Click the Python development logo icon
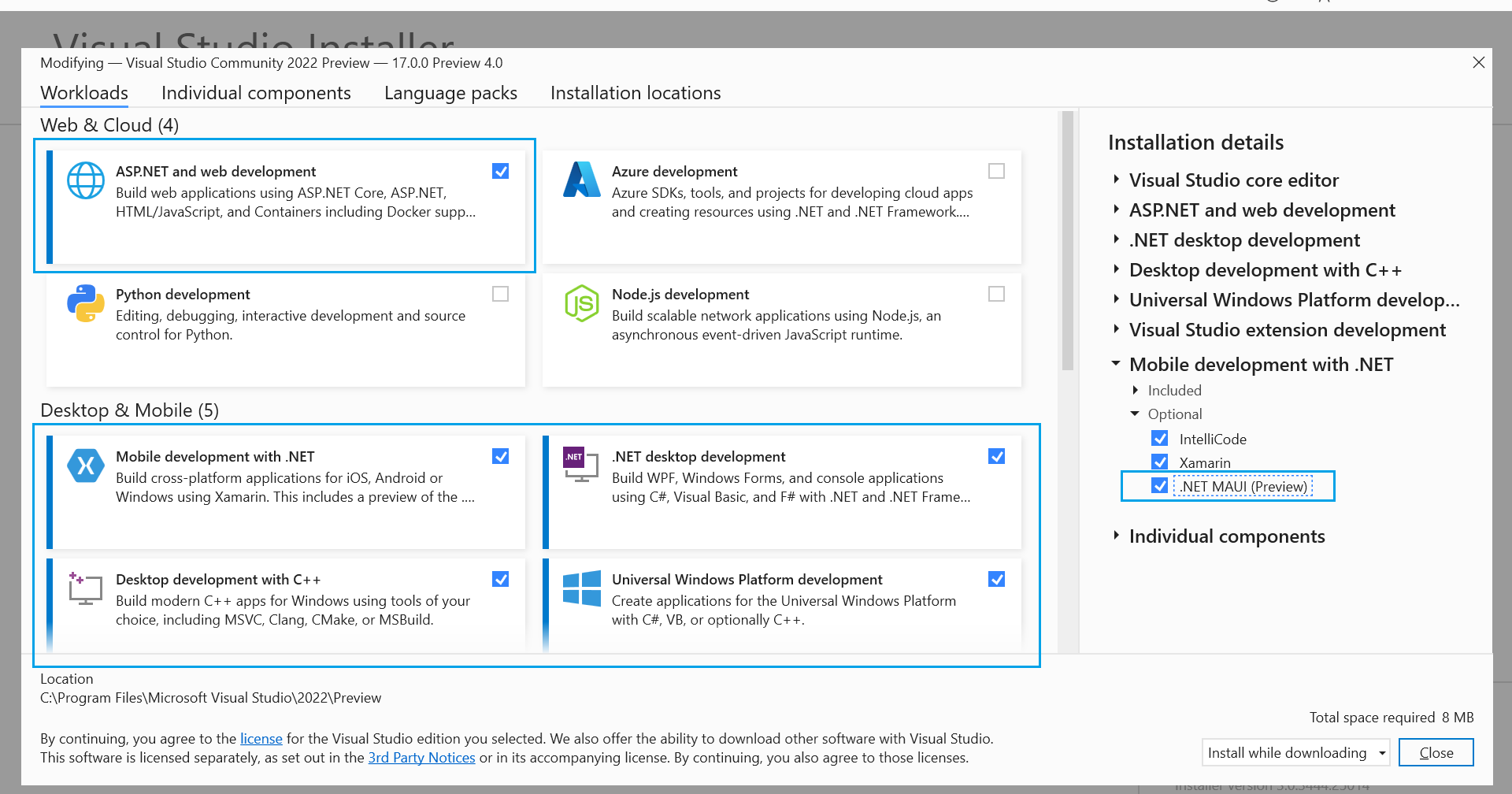 pyautogui.click(x=86, y=303)
